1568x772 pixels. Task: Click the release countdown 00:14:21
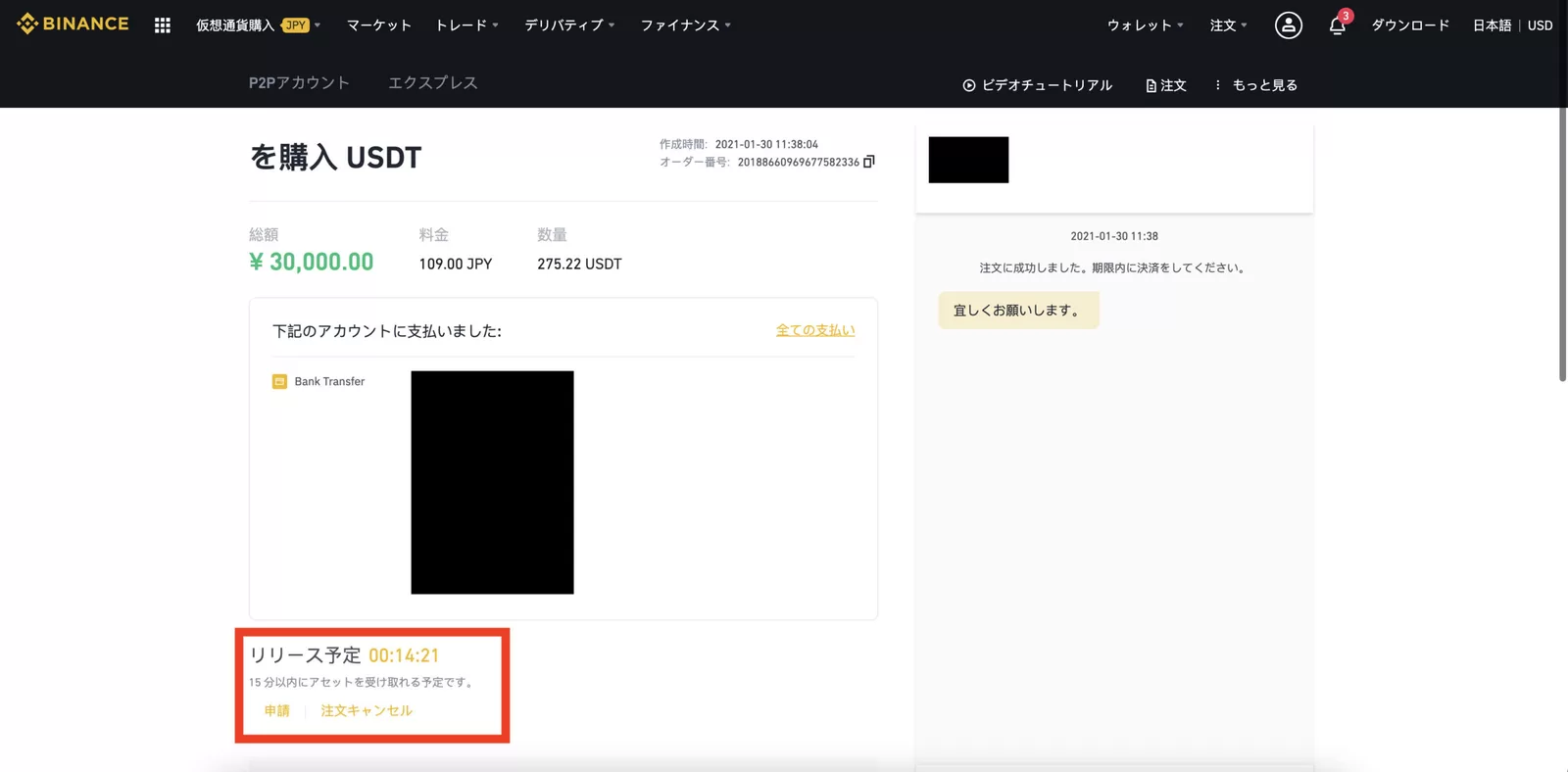click(404, 655)
